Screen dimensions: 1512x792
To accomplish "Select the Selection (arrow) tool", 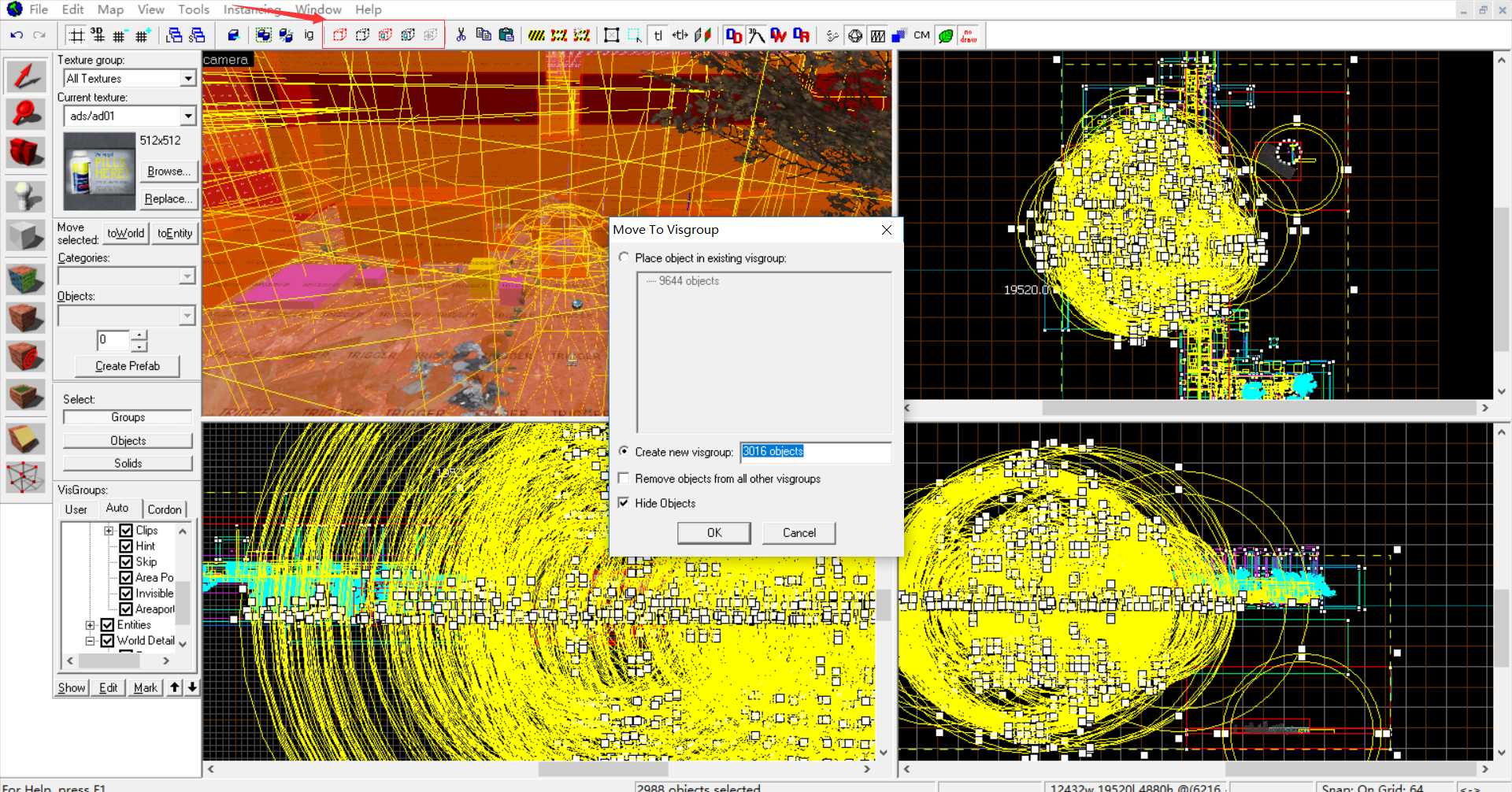I will tap(25, 76).
